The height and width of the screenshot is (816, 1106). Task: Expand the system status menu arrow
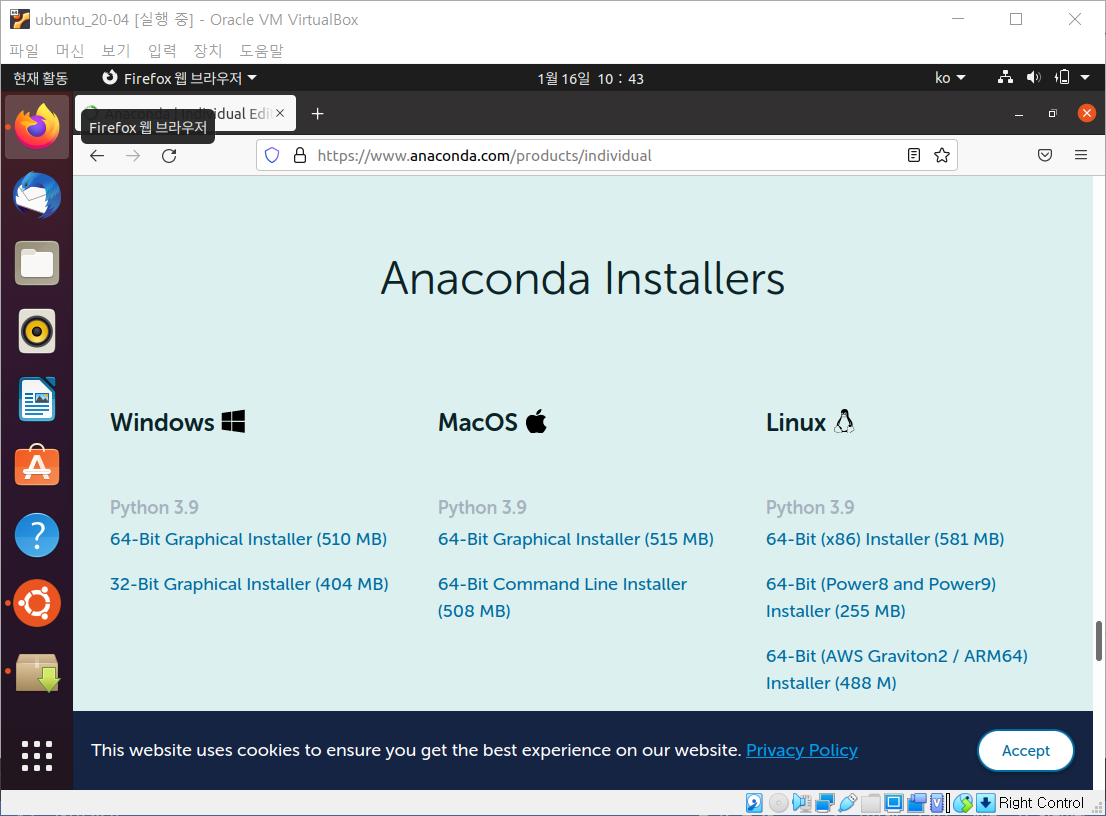[x=1085, y=78]
